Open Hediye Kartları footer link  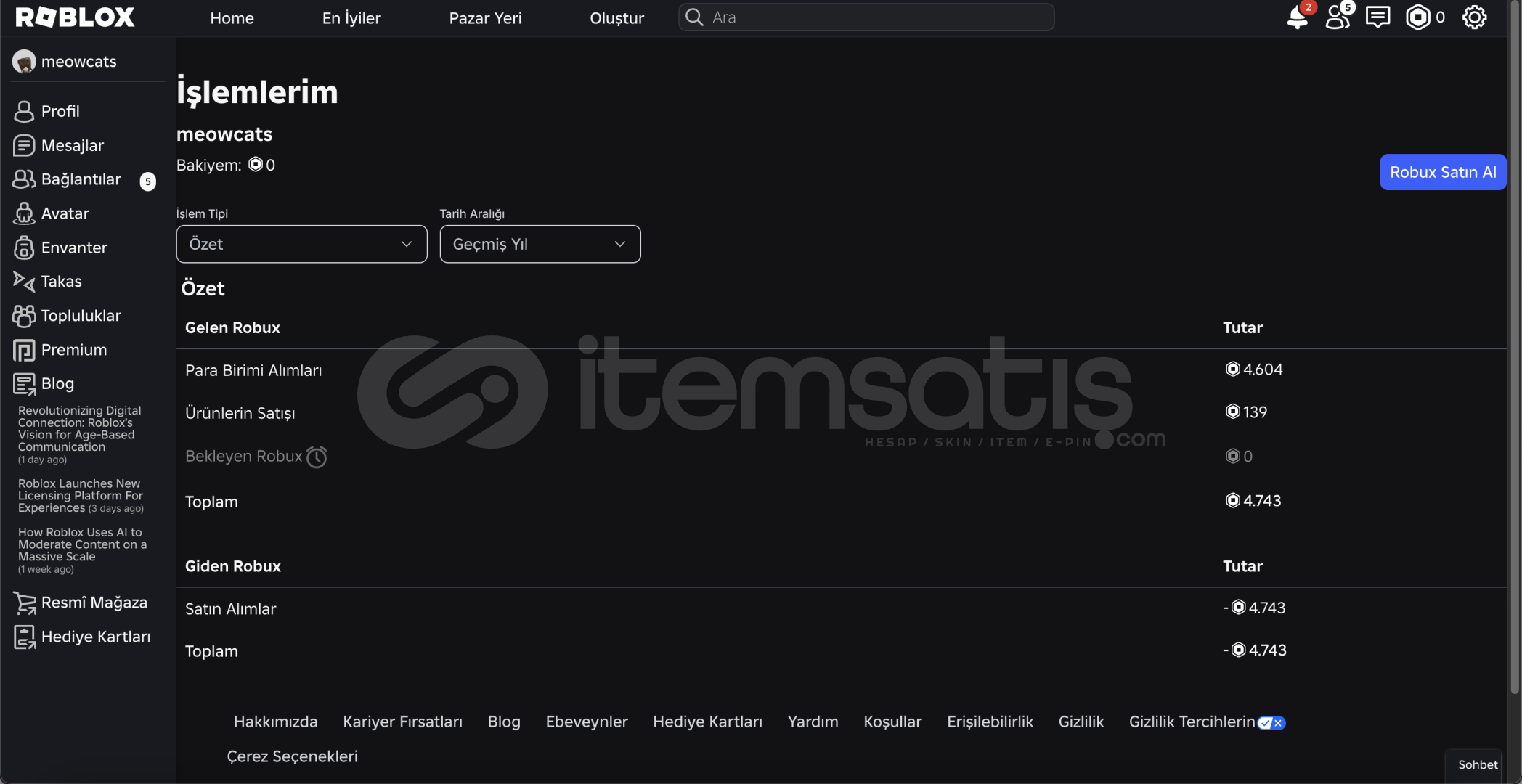click(707, 722)
